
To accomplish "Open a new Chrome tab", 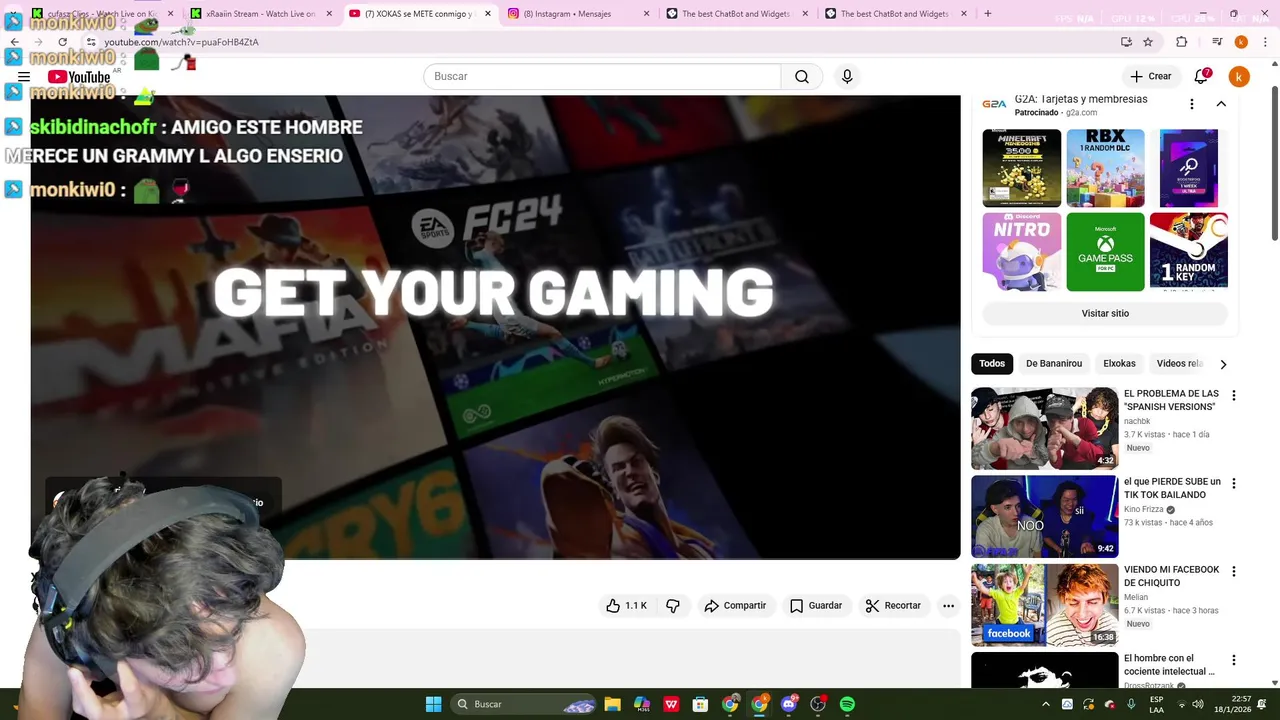I will coord(988,14).
